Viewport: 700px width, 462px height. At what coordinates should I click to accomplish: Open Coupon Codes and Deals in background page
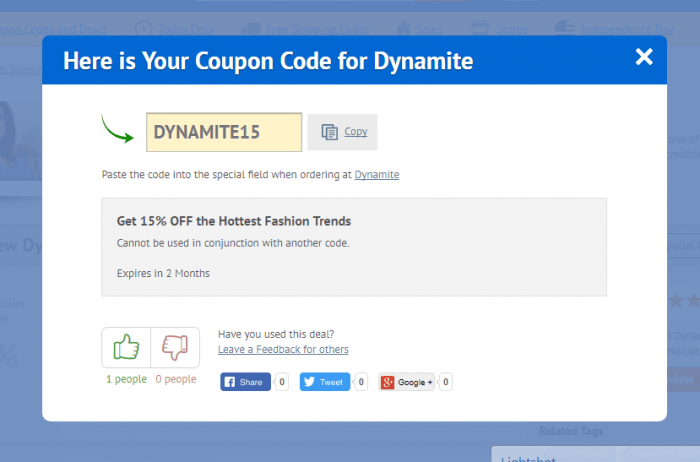click(x=54, y=29)
